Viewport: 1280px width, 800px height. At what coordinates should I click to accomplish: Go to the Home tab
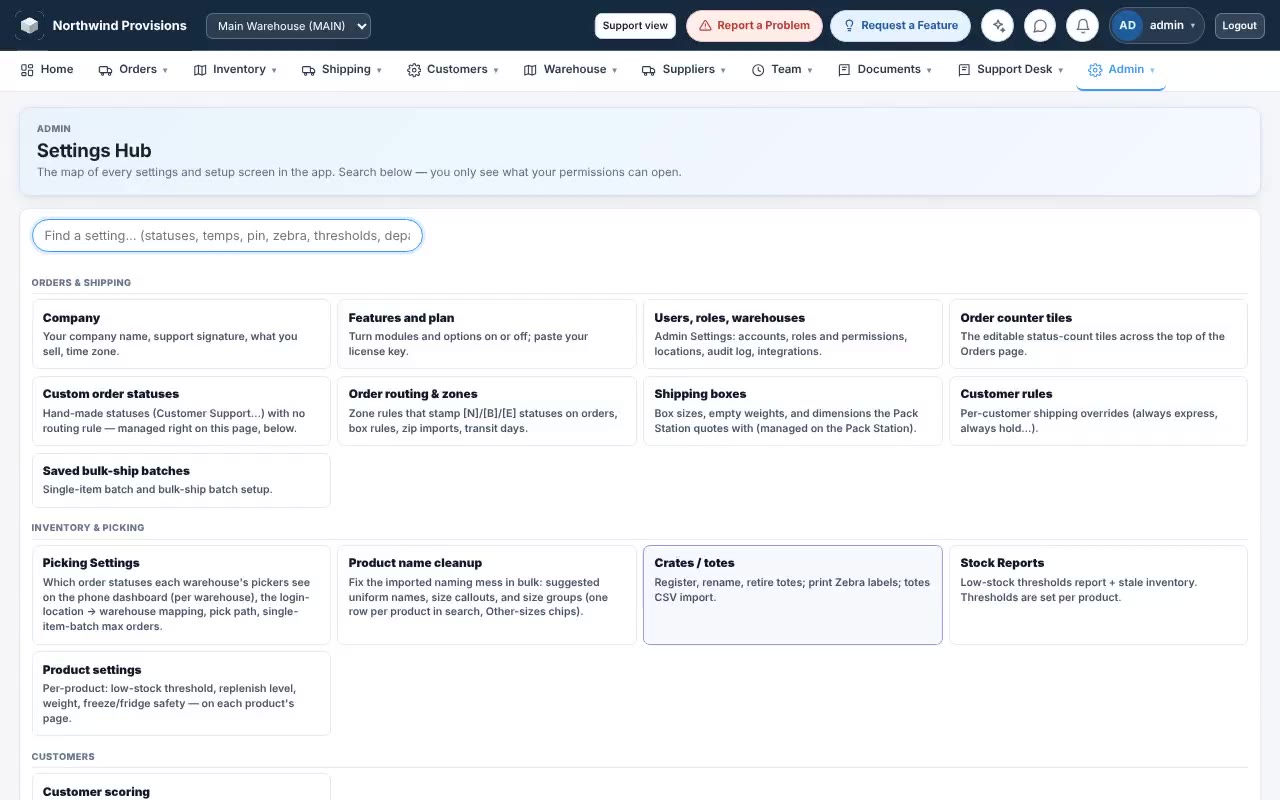pos(47,70)
